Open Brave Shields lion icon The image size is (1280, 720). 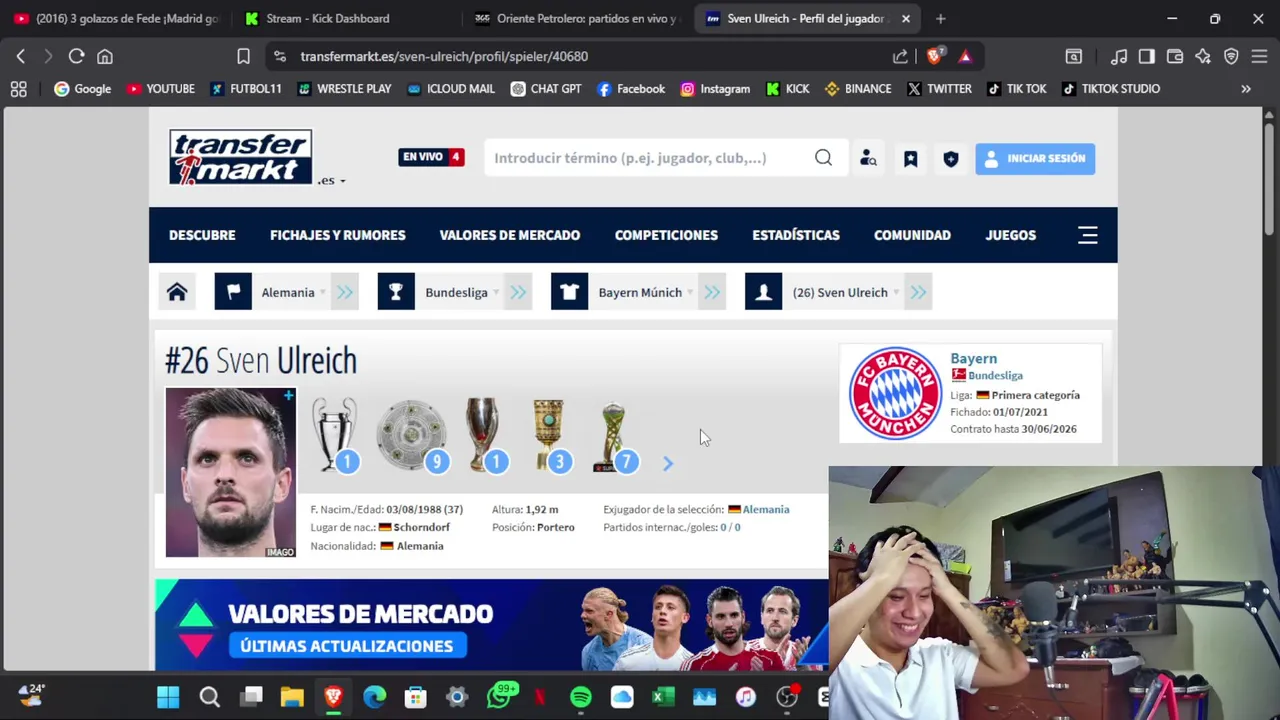(x=934, y=56)
